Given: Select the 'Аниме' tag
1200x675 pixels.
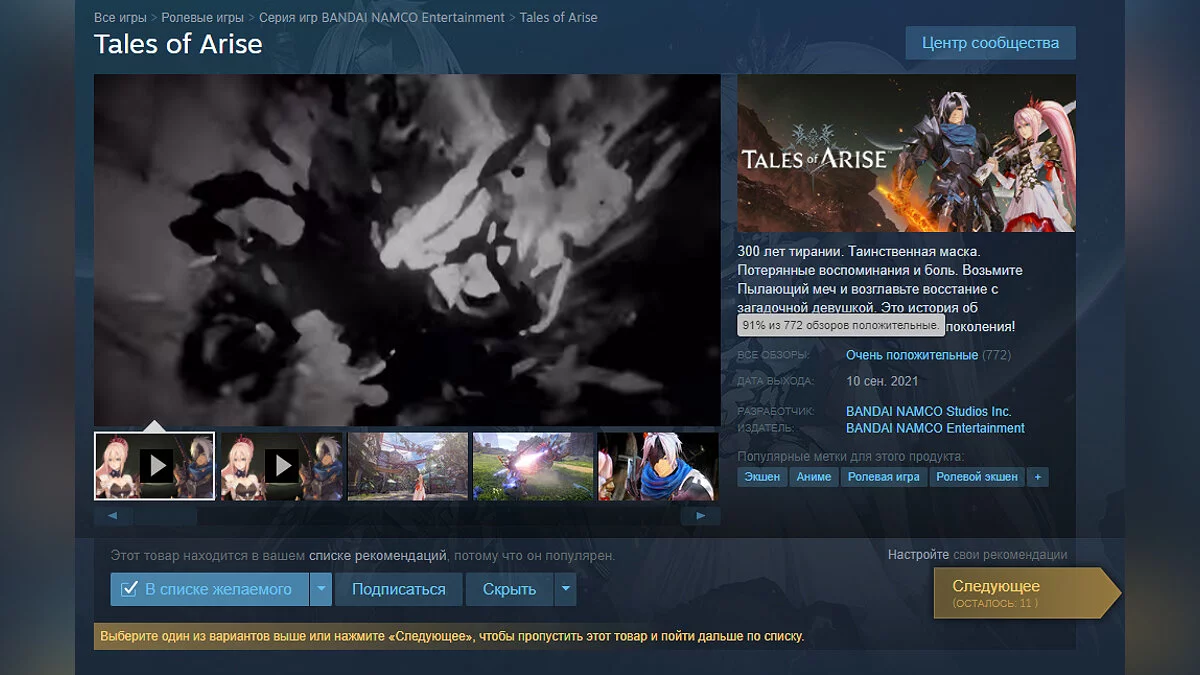Looking at the screenshot, I should tap(814, 477).
